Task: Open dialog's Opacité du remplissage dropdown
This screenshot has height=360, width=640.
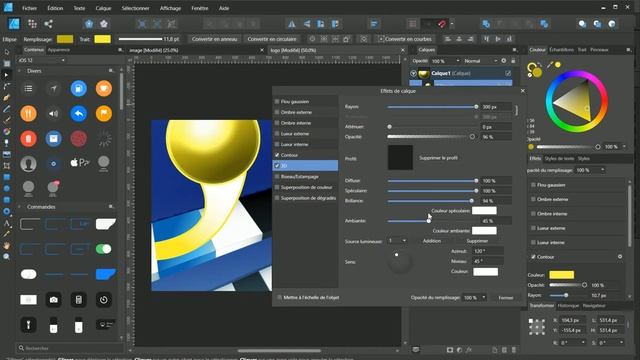Action: (x=474, y=298)
